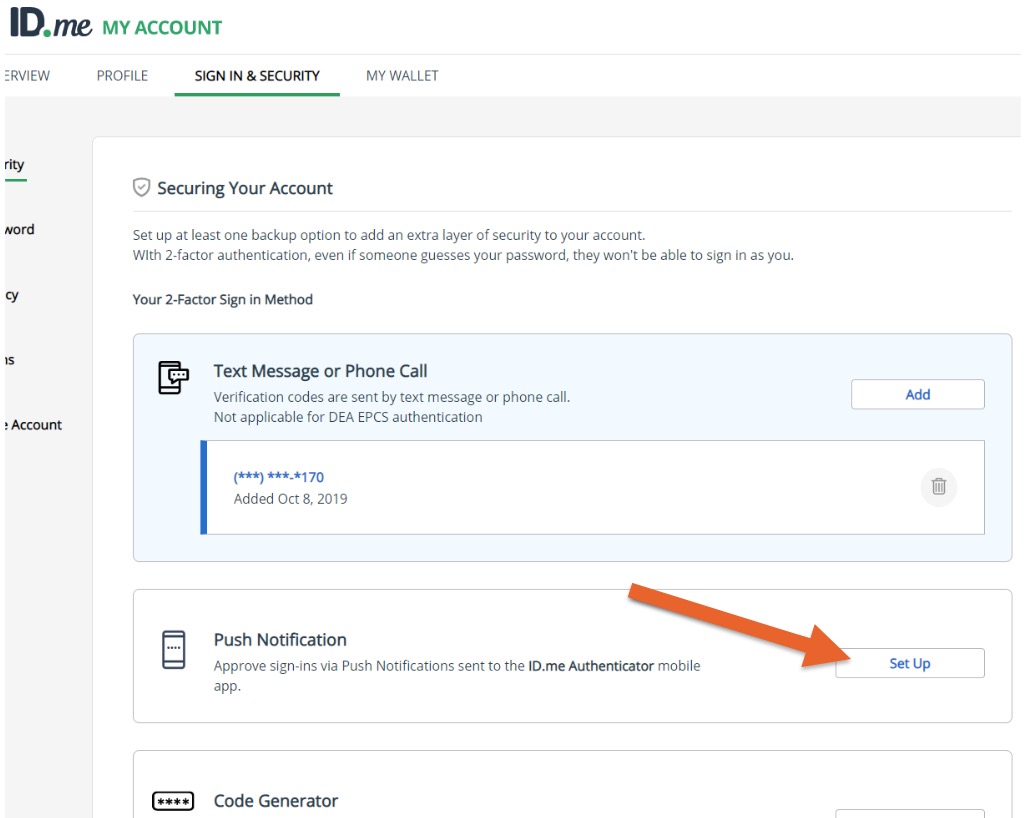The height and width of the screenshot is (818, 1024).
Task: Delete the phone number with trash icon
Action: tap(938, 486)
